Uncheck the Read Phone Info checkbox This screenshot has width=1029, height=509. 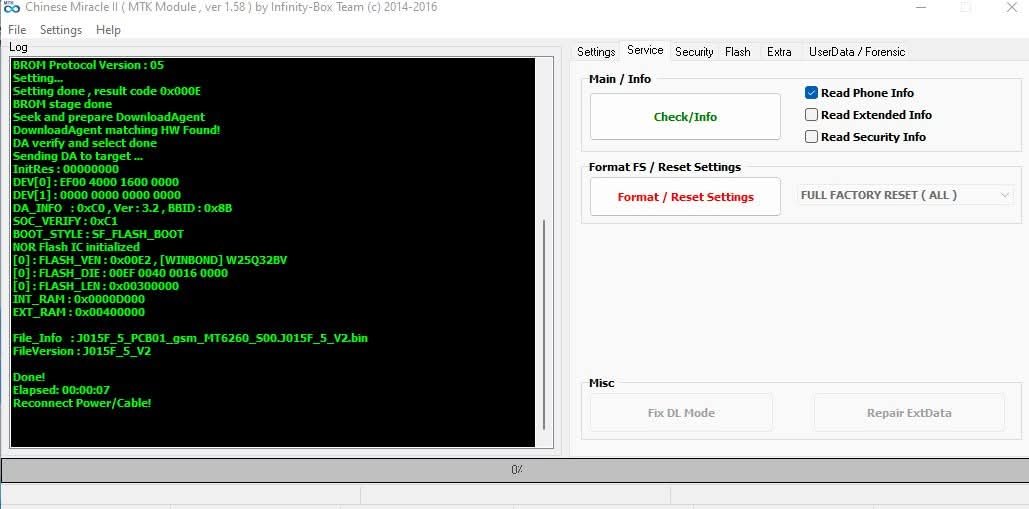[x=812, y=93]
